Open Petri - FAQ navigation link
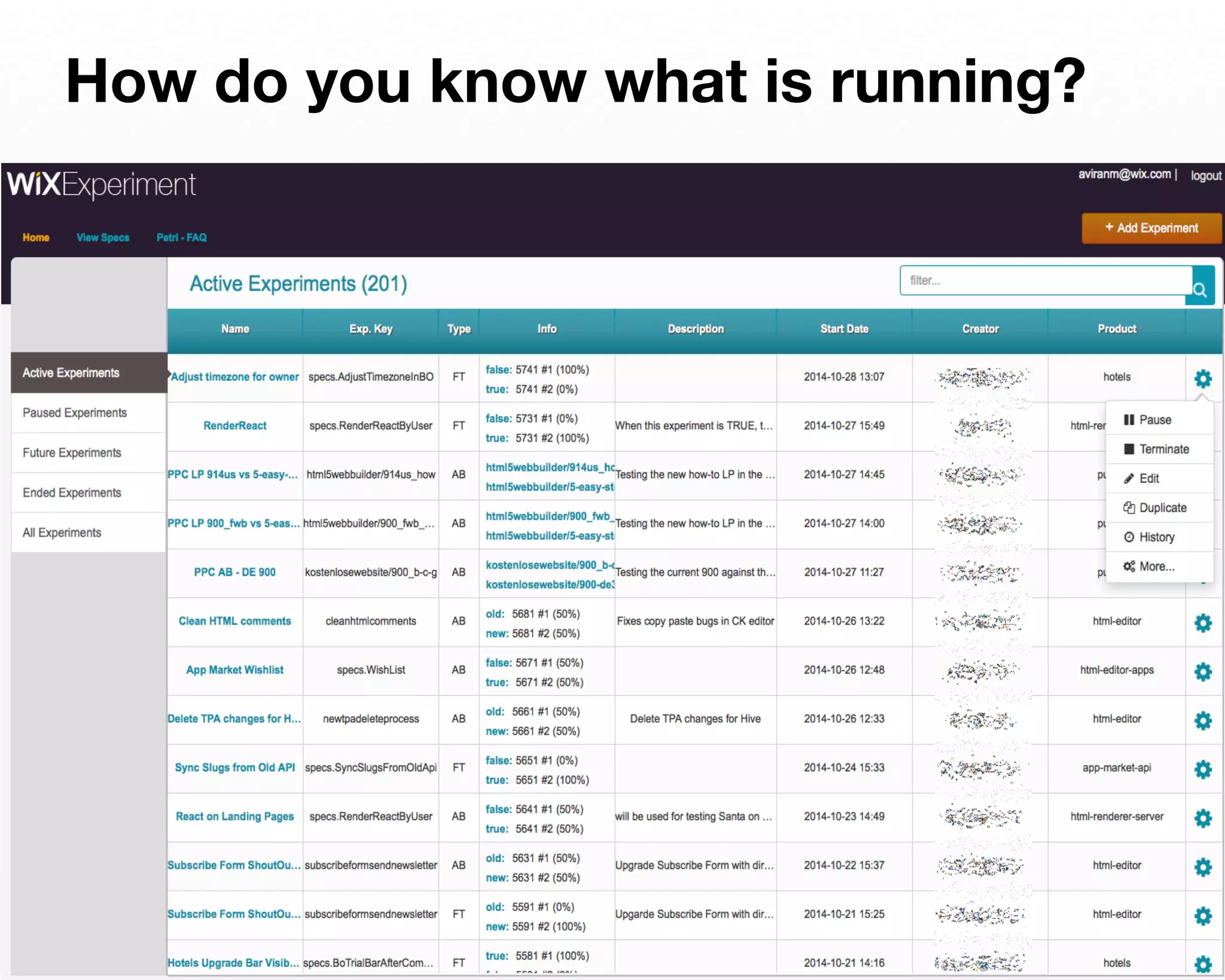The width and height of the screenshot is (1225, 980). pyautogui.click(x=182, y=238)
